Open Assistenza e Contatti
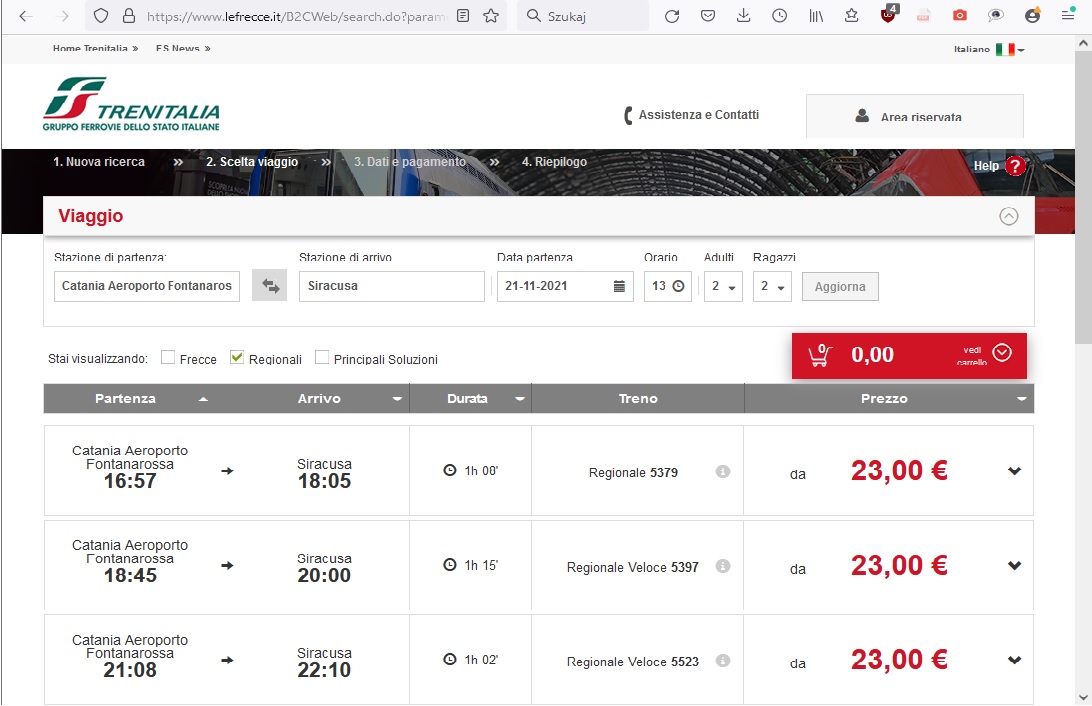 [x=692, y=115]
